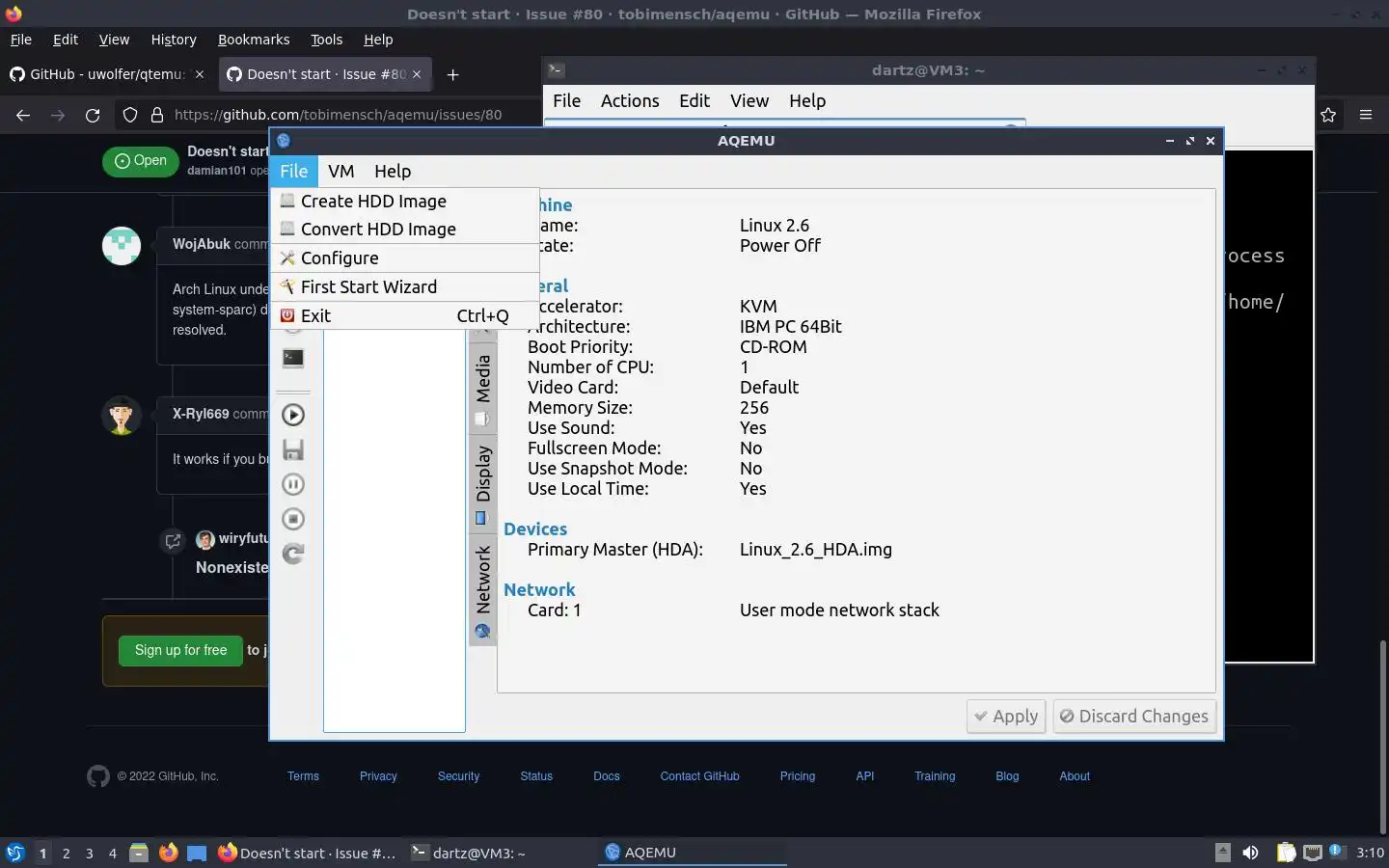Select Exit in the File menu
1389x868 pixels.
tap(404, 316)
